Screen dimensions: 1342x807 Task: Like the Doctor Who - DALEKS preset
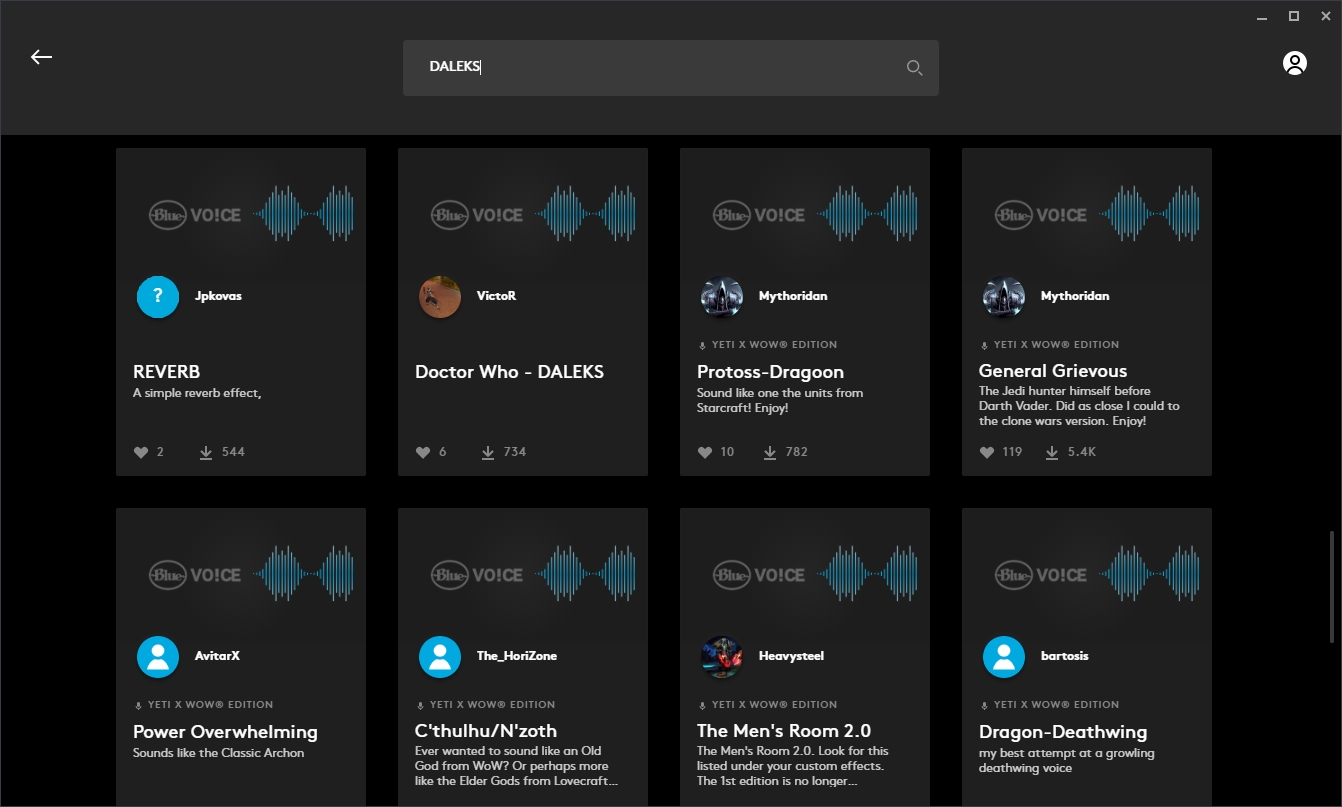(423, 452)
